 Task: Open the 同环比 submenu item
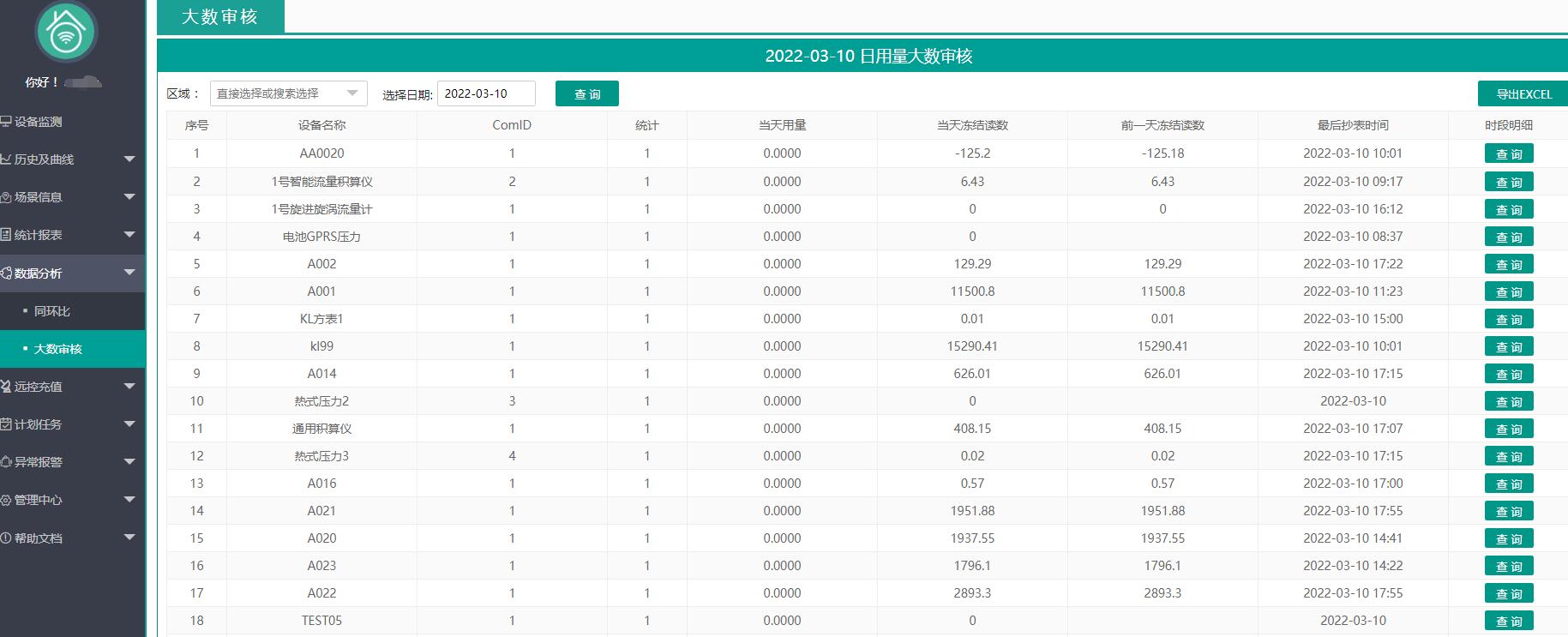pyautogui.click(x=52, y=311)
